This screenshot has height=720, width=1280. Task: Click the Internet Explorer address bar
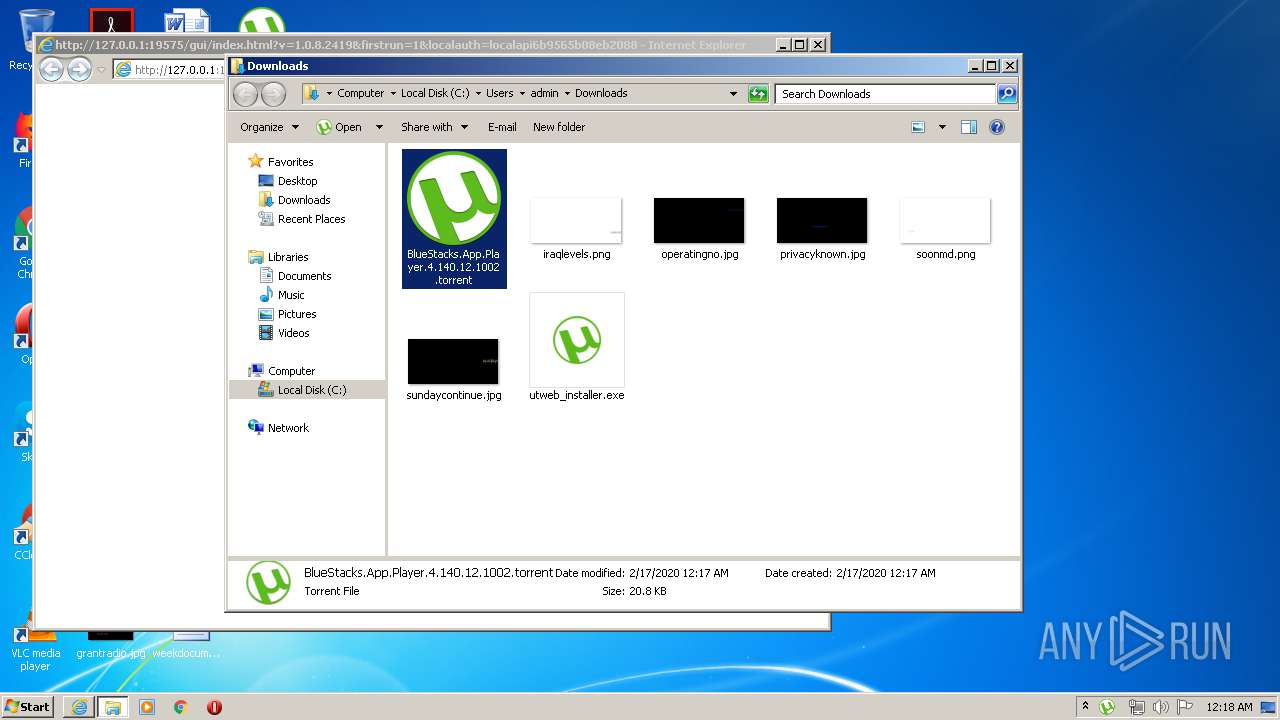click(x=170, y=69)
